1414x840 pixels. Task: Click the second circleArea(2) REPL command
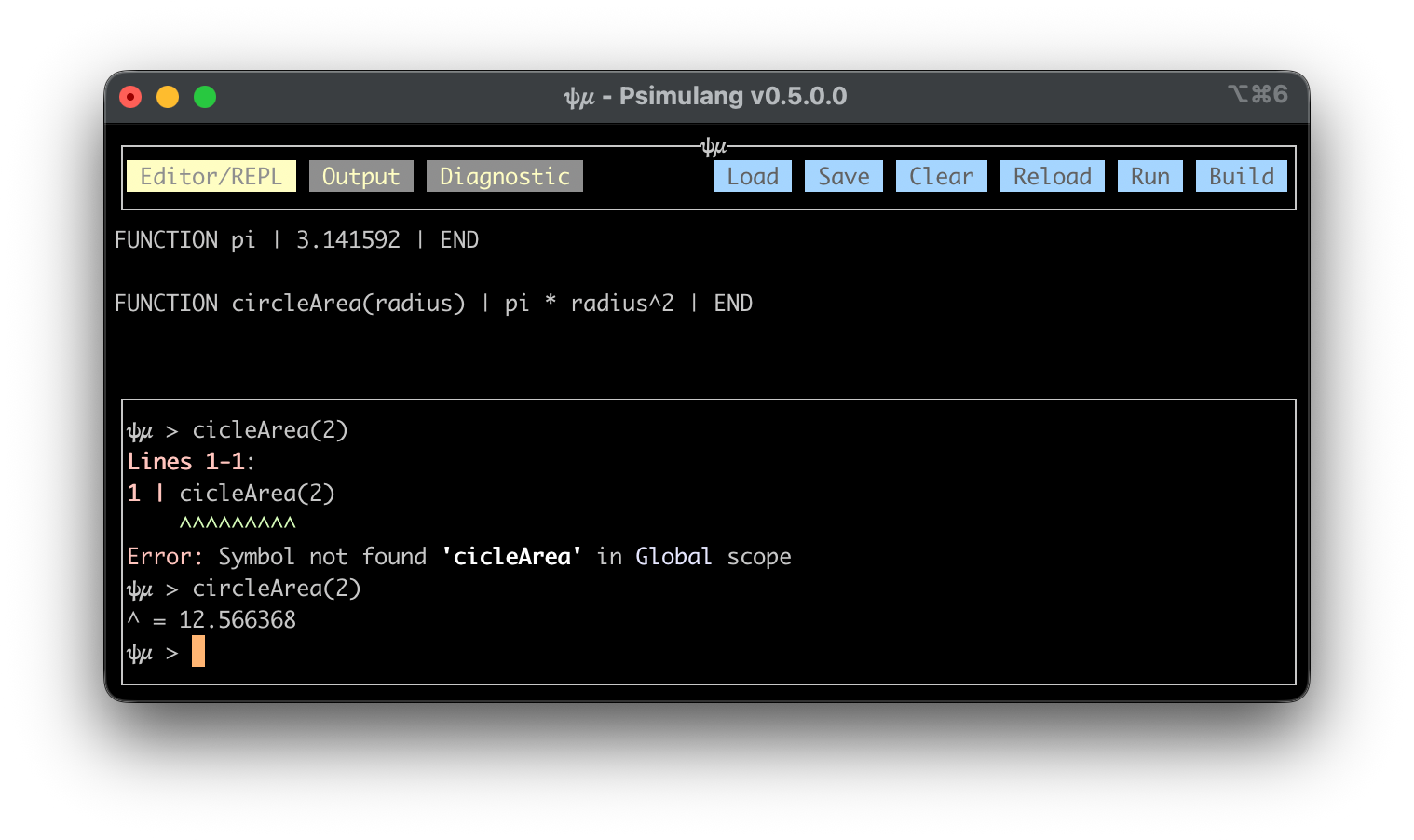click(x=276, y=589)
